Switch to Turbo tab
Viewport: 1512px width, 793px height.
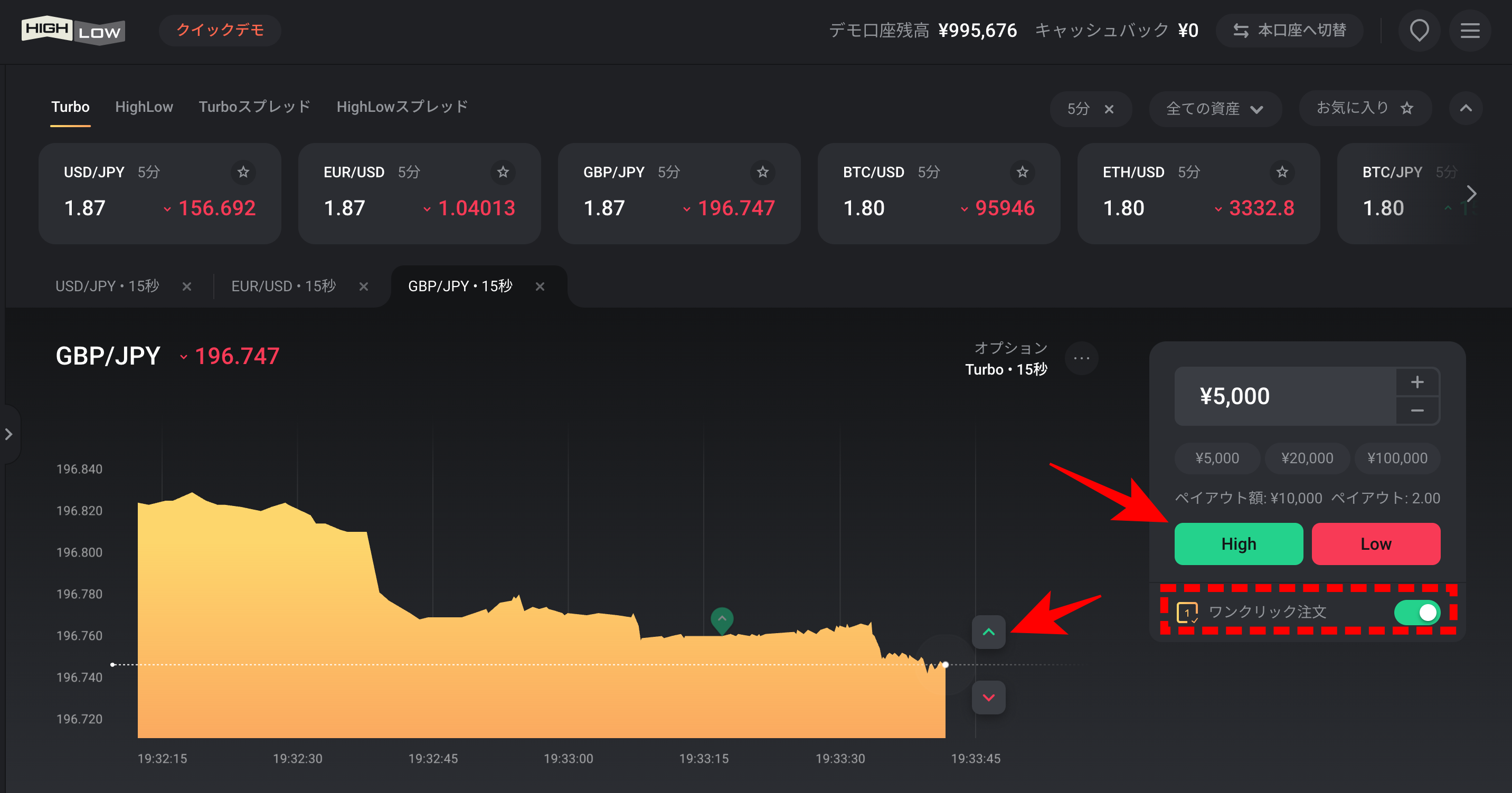tap(70, 107)
